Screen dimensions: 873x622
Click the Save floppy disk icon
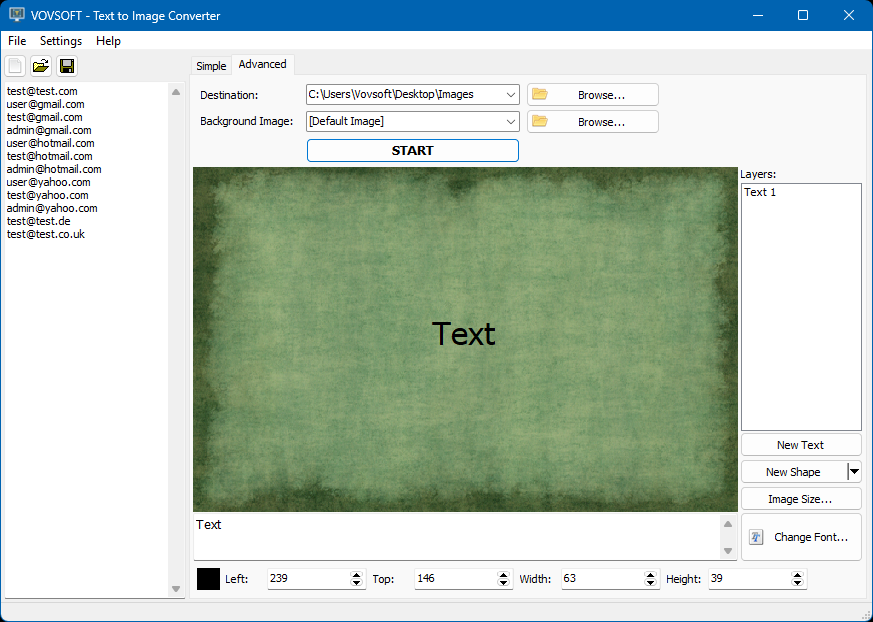67,66
